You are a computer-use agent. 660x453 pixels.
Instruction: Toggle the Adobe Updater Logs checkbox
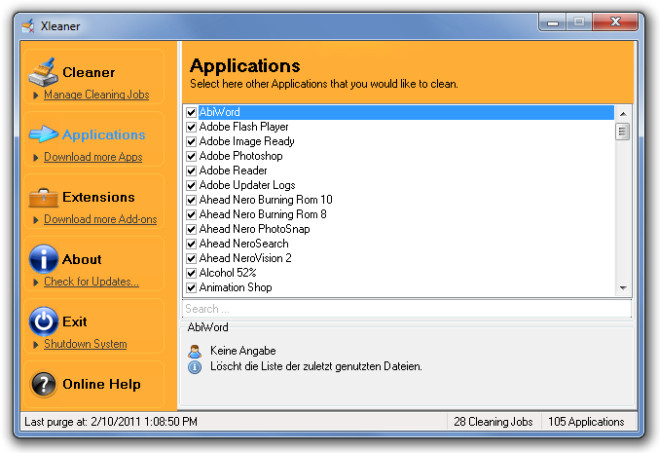(x=192, y=185)
